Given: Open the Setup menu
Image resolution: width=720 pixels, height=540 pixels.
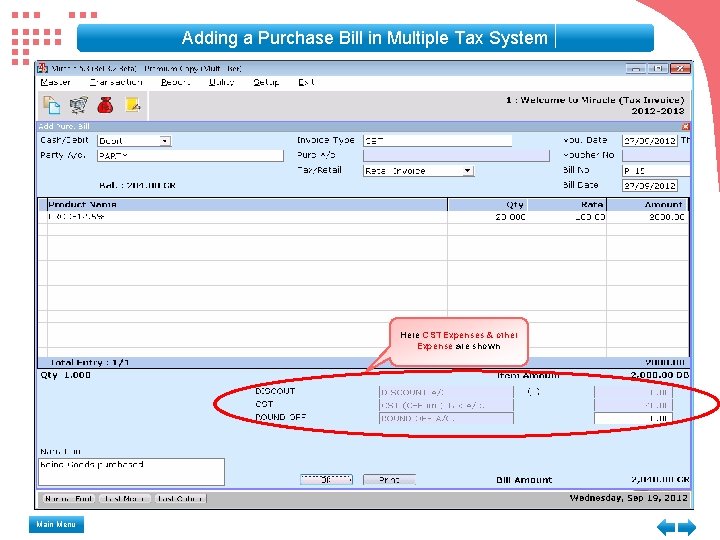Looking at the screenshot, I should pyautogui.click(x=266, y=82).
